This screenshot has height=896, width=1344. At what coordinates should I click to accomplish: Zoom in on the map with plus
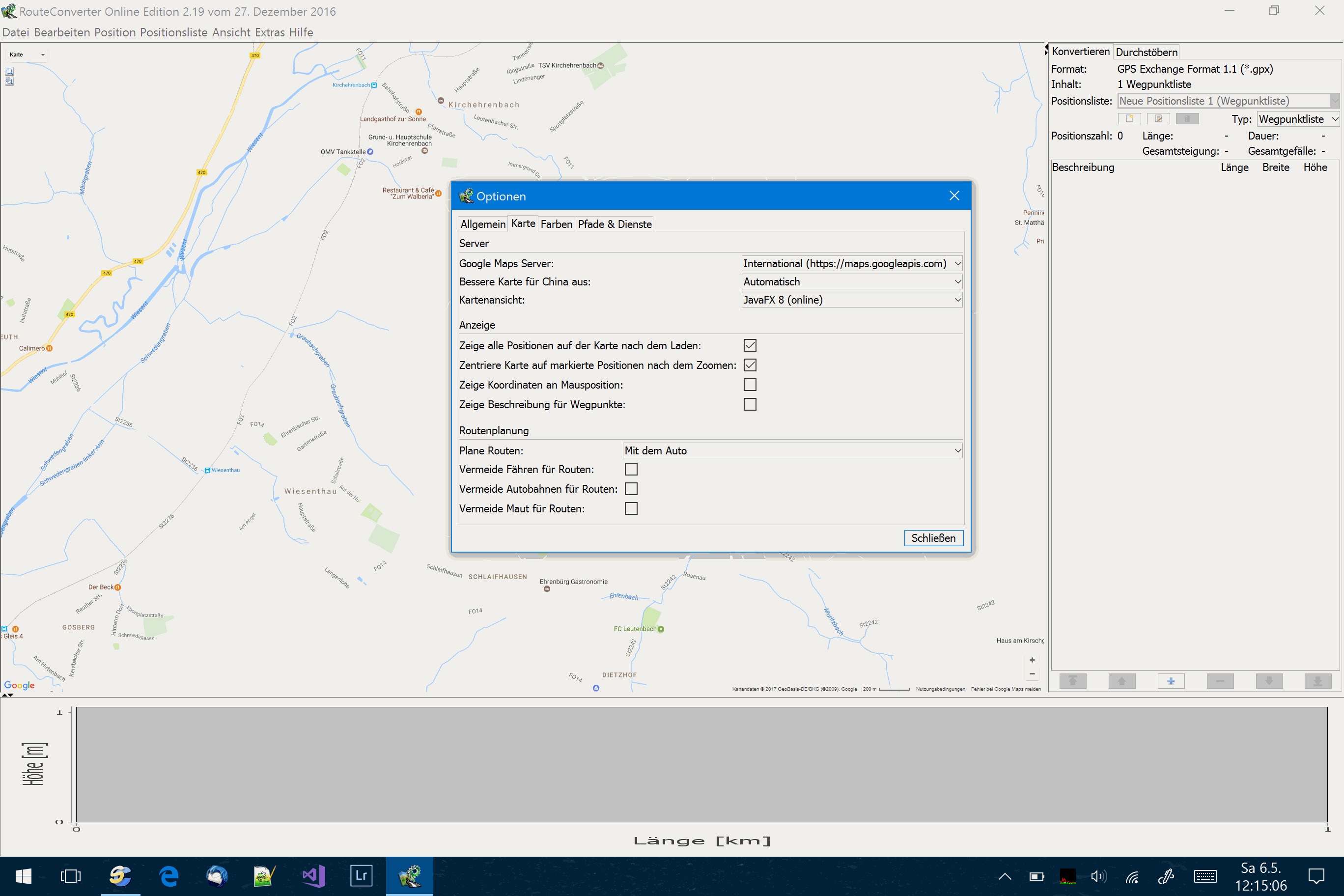(1032, 660)
